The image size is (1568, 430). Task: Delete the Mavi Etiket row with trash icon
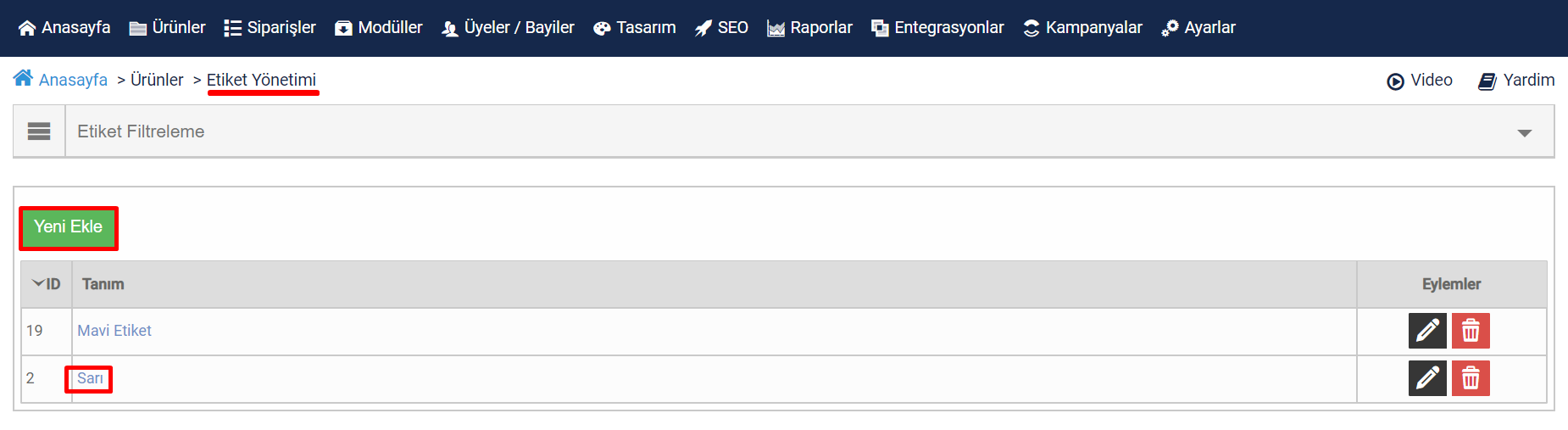(1471, 331)
